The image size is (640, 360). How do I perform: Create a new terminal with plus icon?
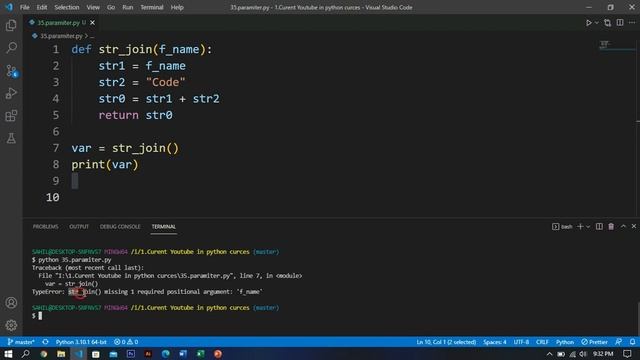point(580,227)
